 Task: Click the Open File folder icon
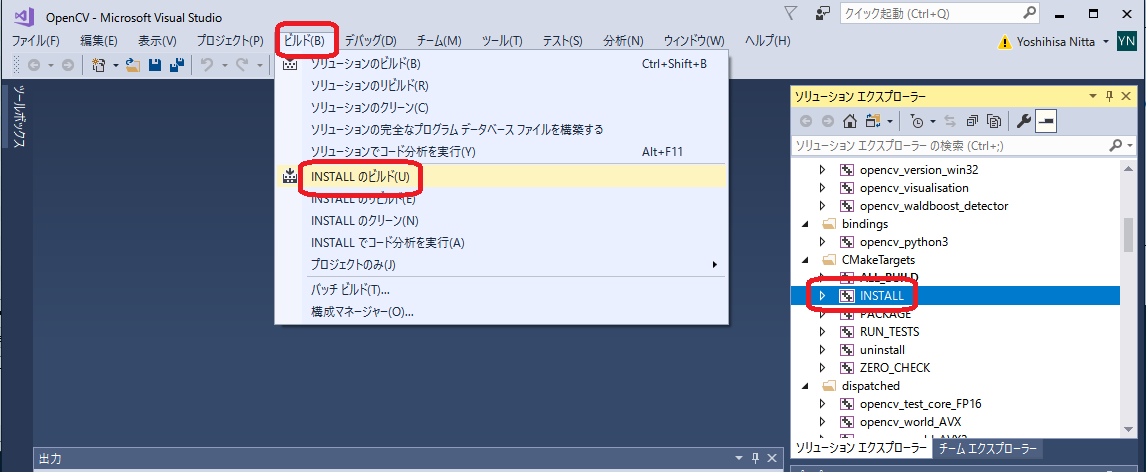[x=132, y=65]
